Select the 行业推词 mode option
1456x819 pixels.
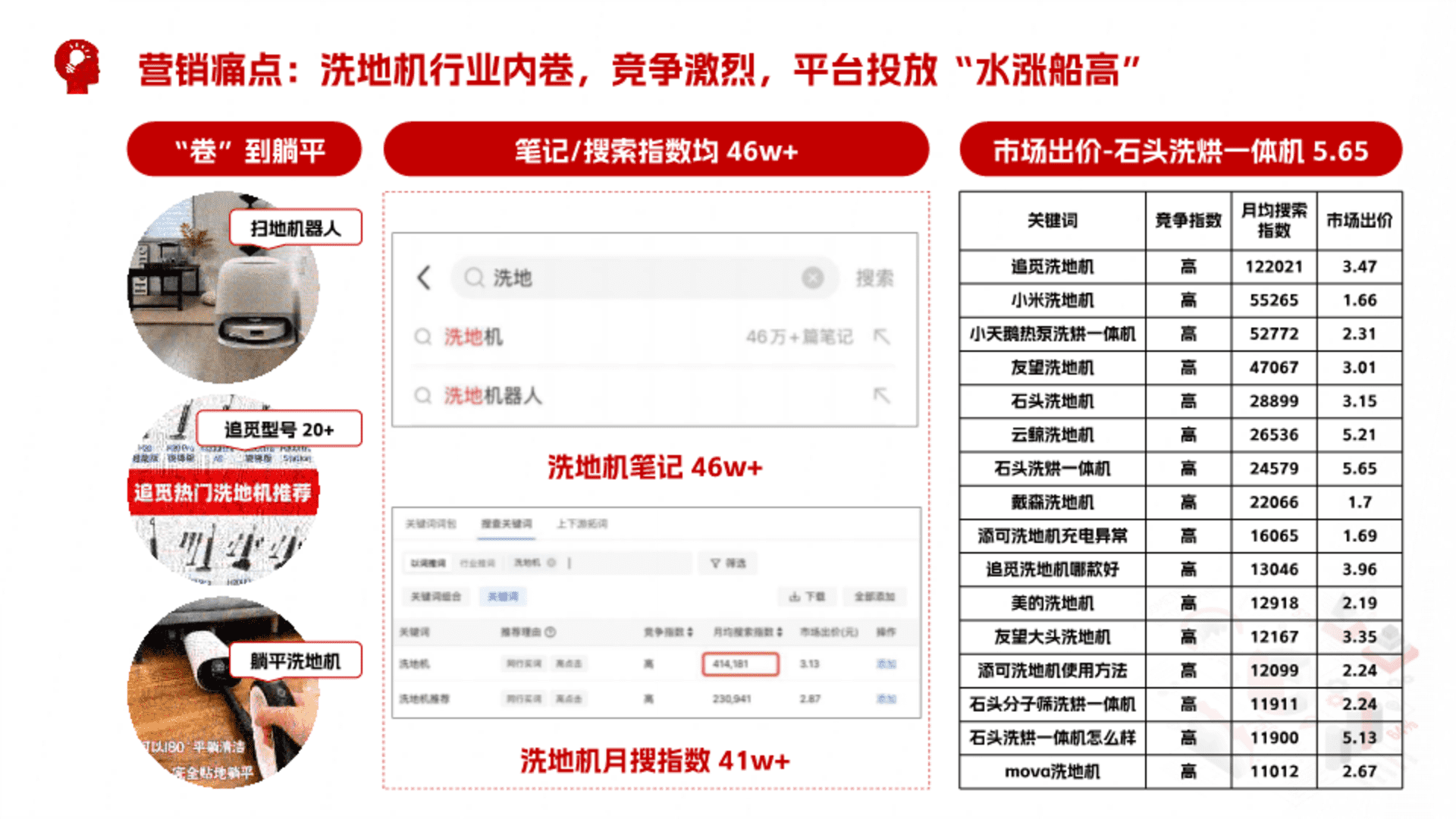pos(477,563)
